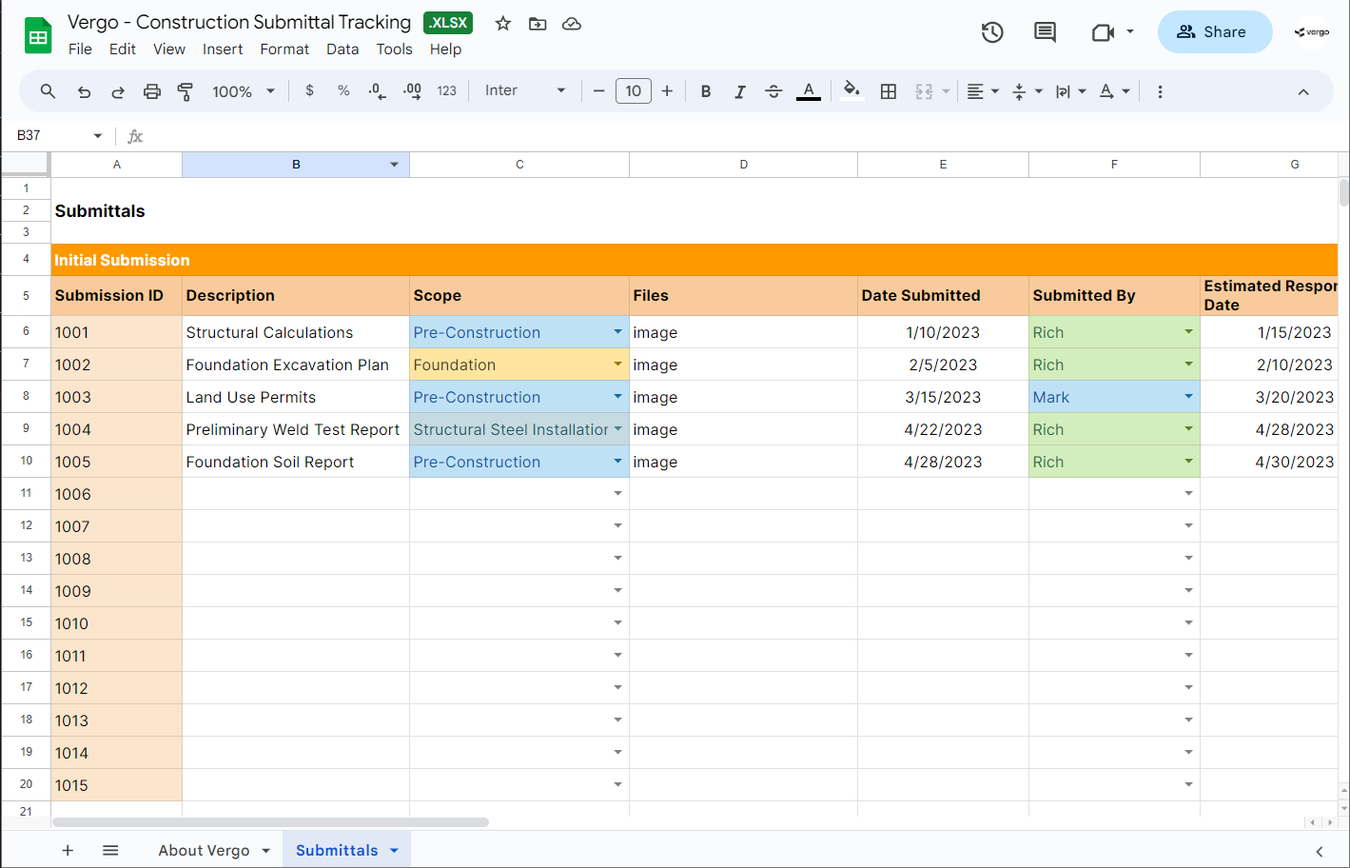The width and height of the screenshot is (1350, 868).
Task: Click the plus button to add a sheet
Action: pos(67,850)
